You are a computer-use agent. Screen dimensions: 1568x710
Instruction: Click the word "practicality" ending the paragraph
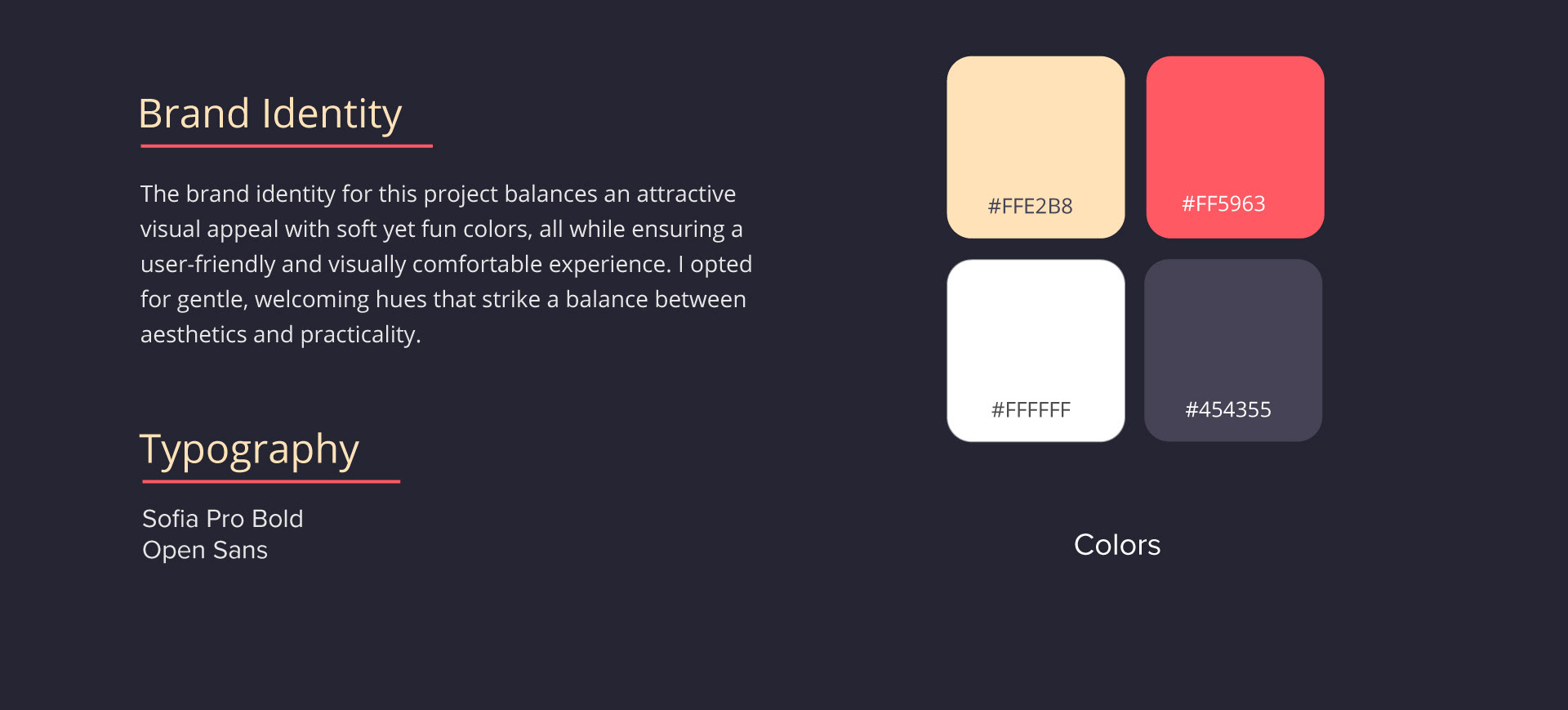coord(358,335)
